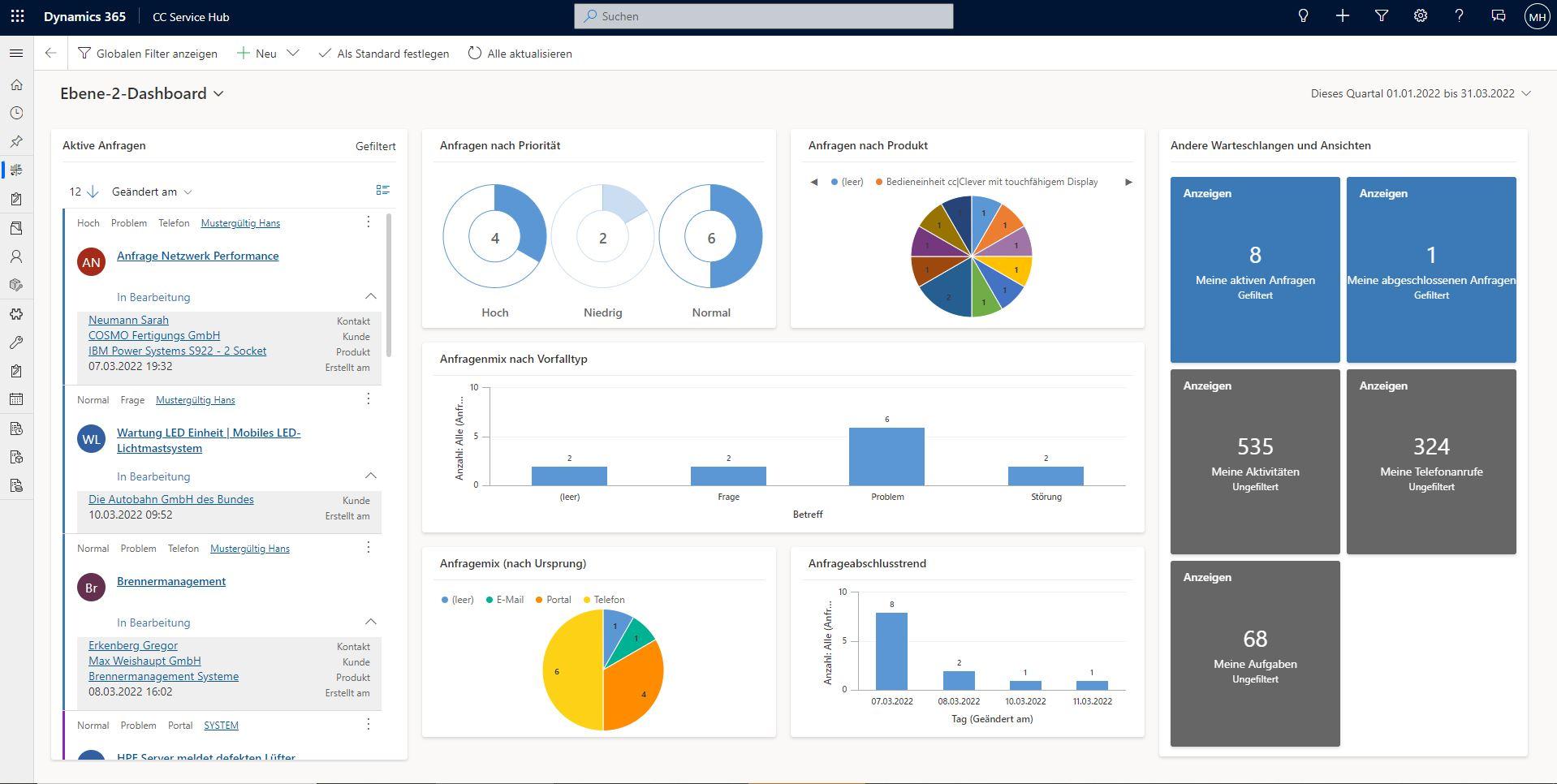This screenshot has height=784, width=1557.
Task: Click previous arrow in product chart legend
Action: pos(813,182)
